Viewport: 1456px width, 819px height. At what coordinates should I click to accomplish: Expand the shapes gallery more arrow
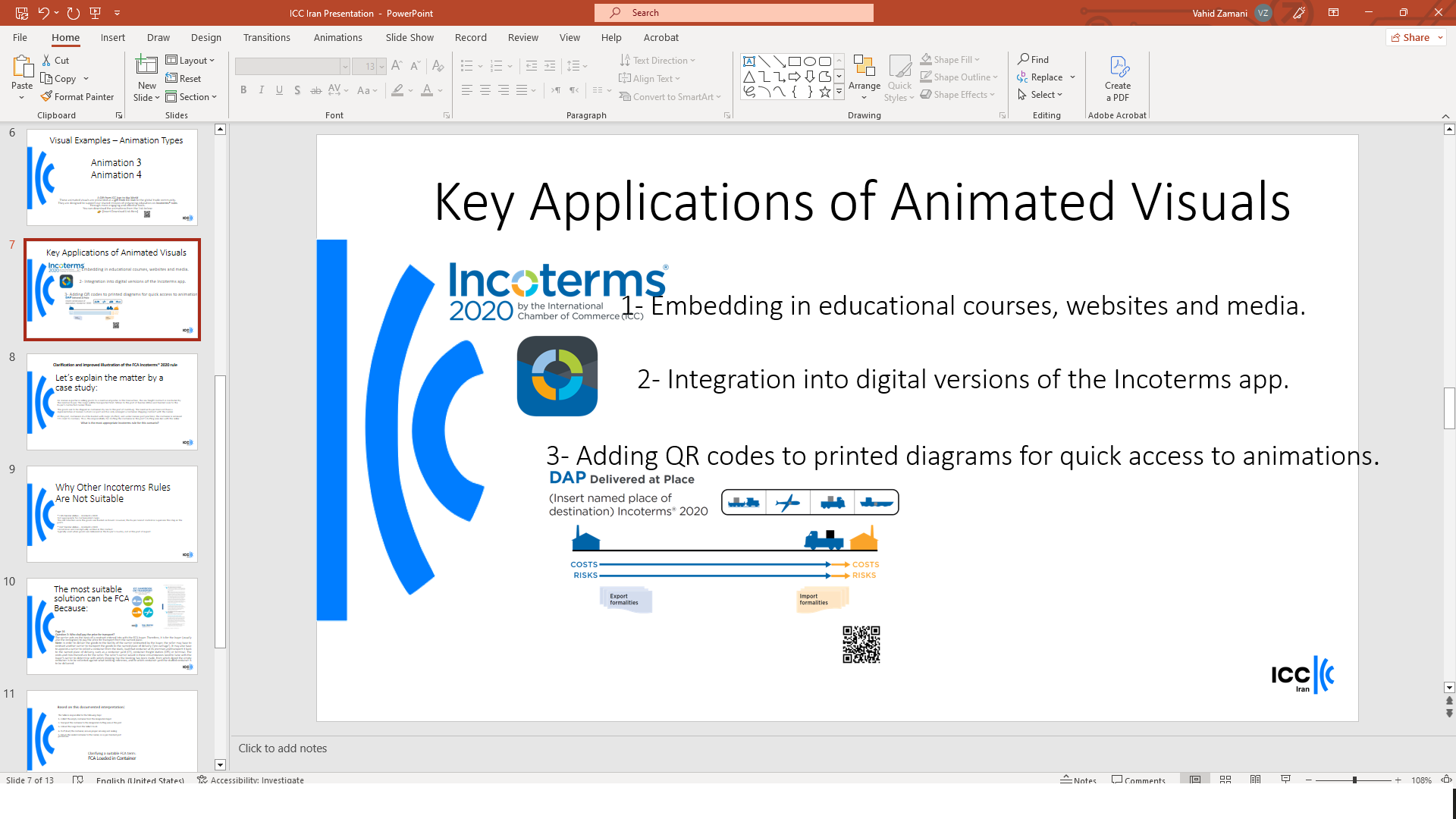839,92
